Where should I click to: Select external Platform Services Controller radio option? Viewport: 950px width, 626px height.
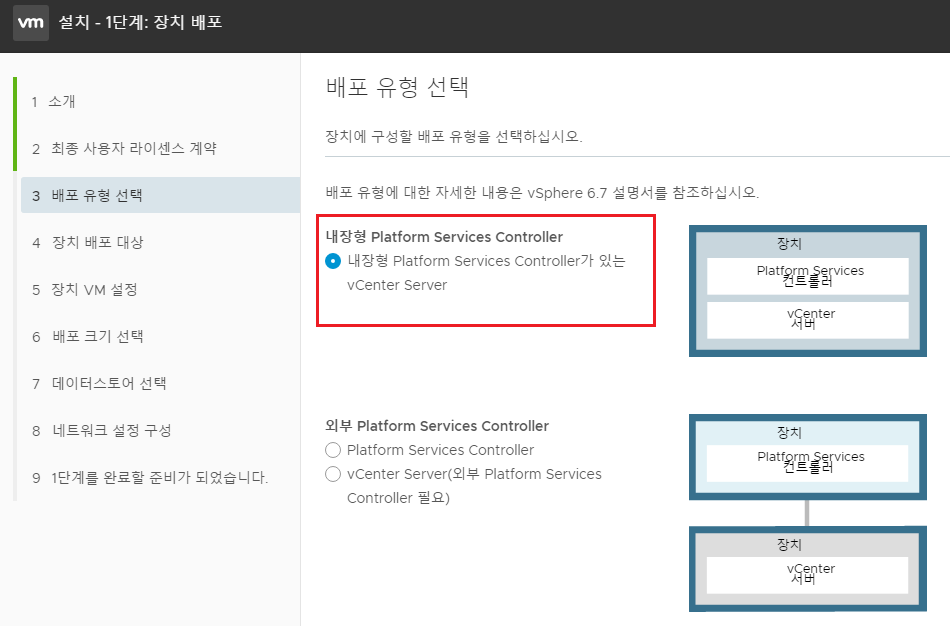point(333,450)
